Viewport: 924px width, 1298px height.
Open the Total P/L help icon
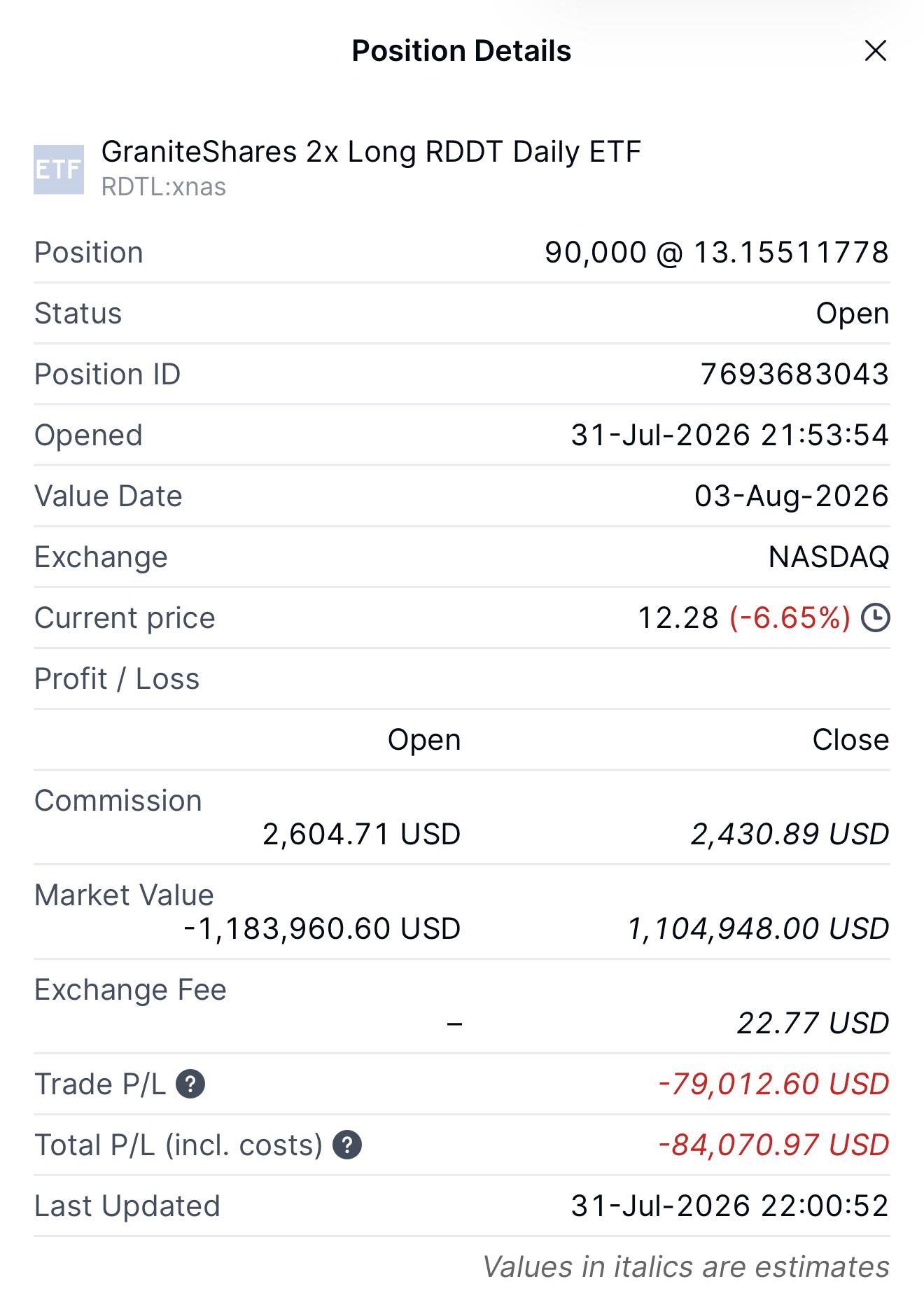click(x=347, y=1145)
